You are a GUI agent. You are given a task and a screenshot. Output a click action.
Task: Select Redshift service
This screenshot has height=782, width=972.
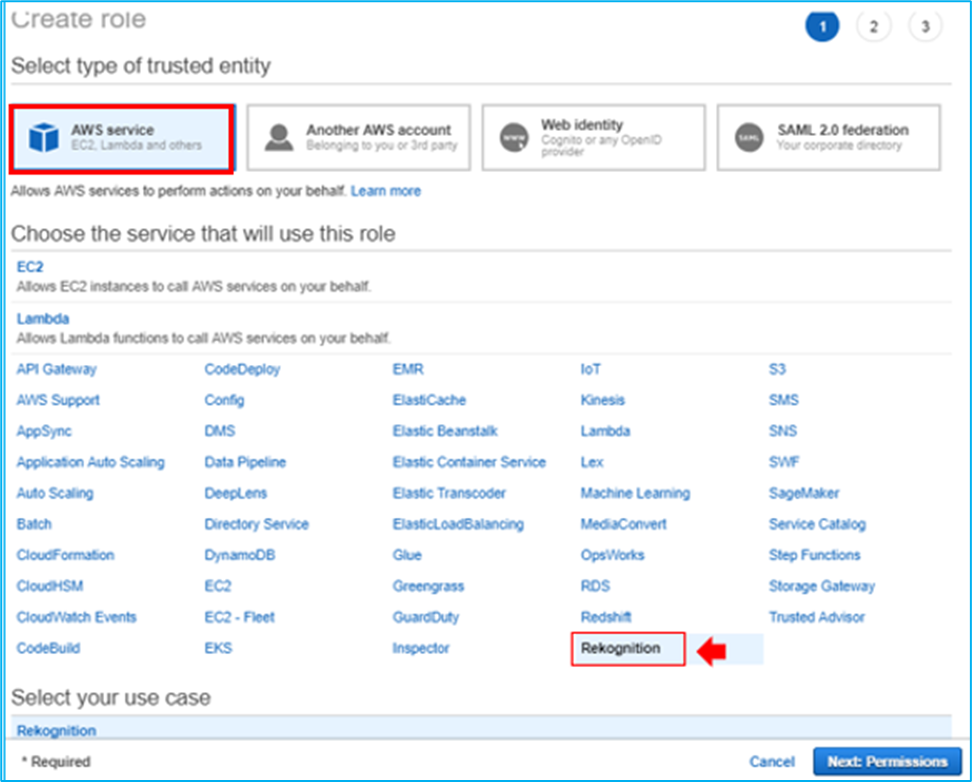pyautogui.click(x=606, y=617)
